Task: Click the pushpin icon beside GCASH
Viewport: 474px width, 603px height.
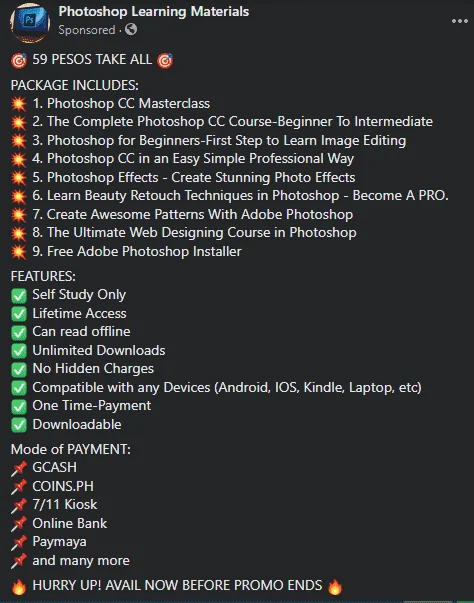Action: pyautogui.click(x=19, y=468)
